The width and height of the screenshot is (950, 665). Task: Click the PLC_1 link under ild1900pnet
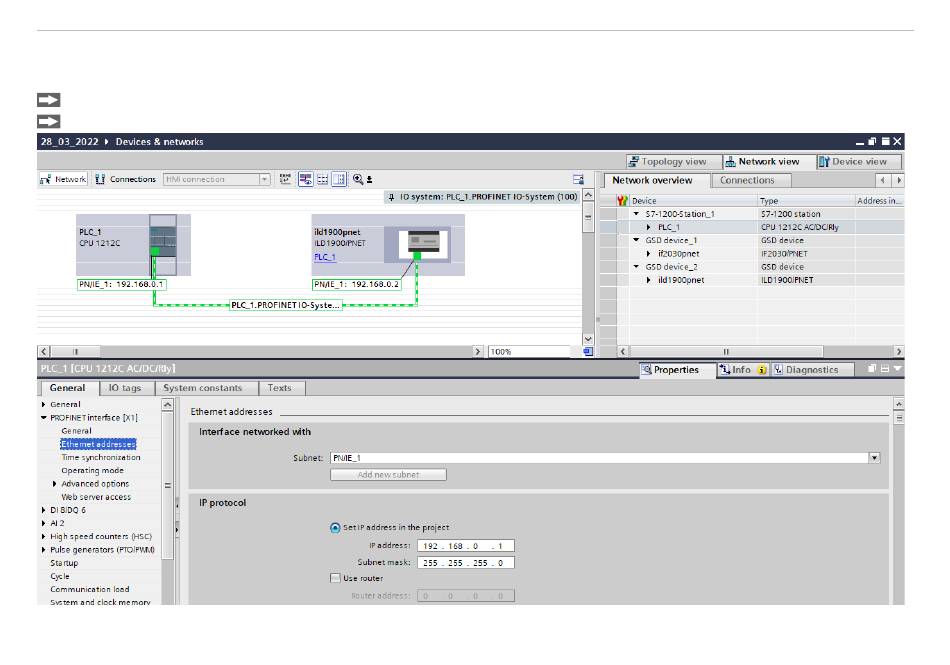(x=325, y=257)
